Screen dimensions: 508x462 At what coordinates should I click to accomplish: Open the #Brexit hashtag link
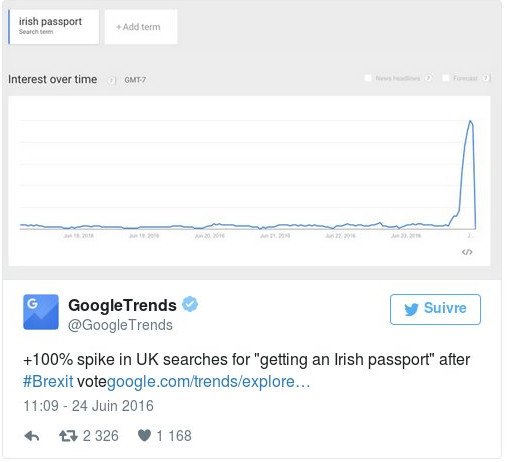click(x=48, y=382)
